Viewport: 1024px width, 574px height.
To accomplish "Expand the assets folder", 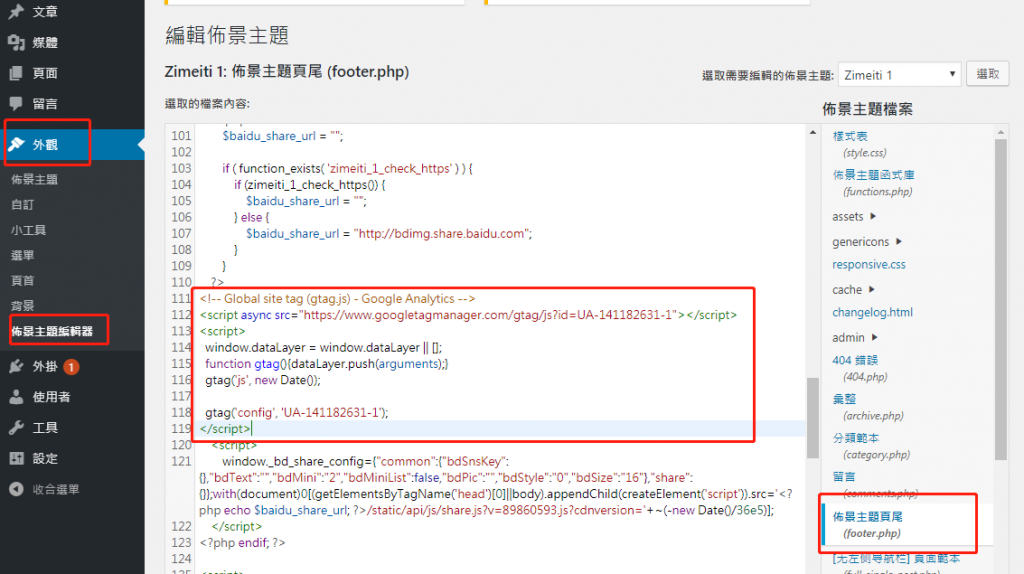I will pyautogui.click(x=854, y=216).
